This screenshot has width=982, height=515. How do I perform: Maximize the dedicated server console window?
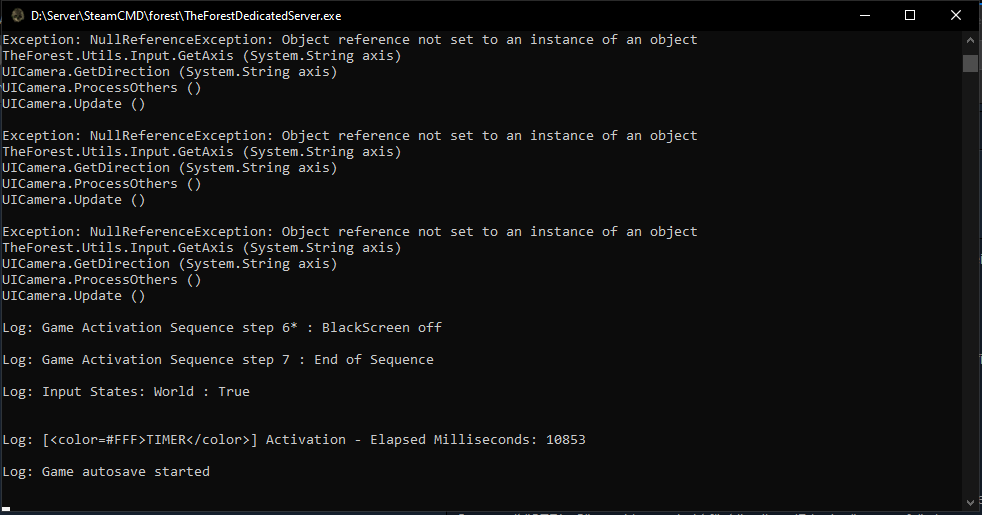(x=910, y=15)
